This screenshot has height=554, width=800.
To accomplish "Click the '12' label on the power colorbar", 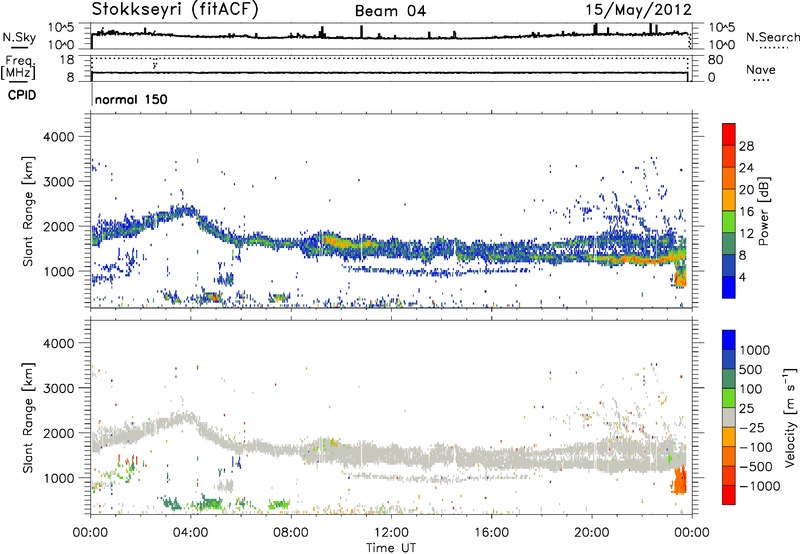I will pos(746,234).
